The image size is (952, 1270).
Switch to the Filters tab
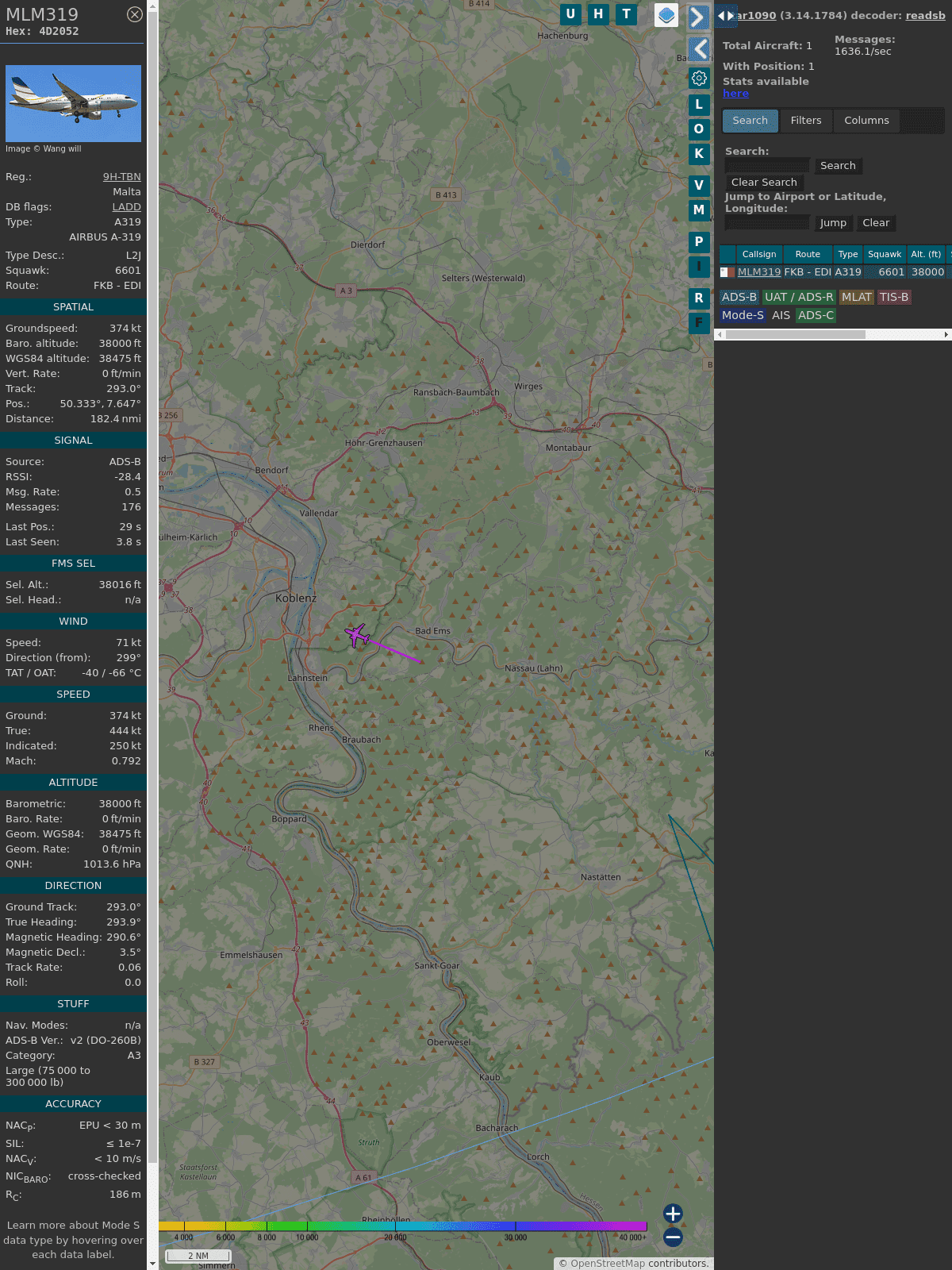[806, 121]
